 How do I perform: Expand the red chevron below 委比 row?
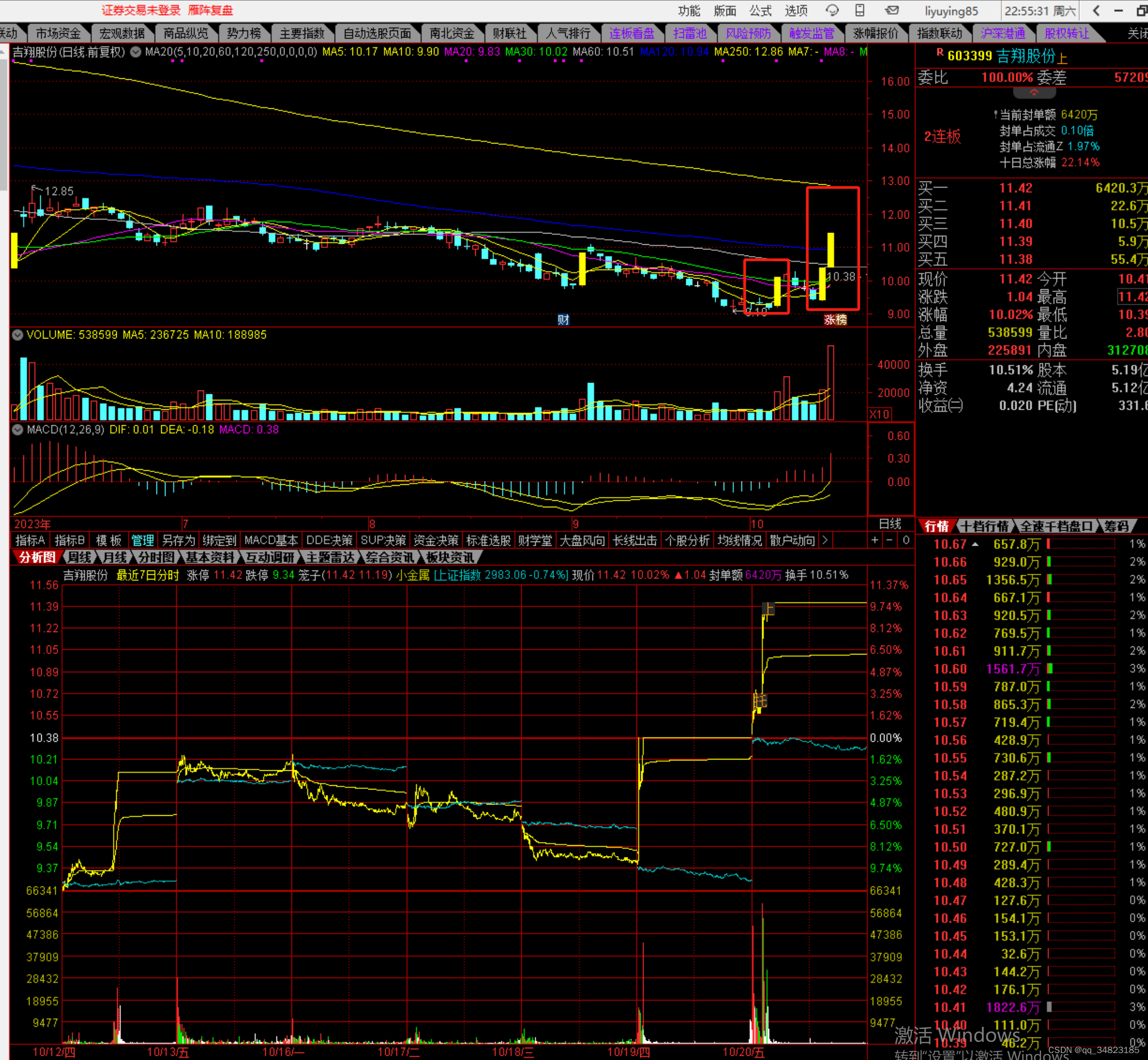1033,92
